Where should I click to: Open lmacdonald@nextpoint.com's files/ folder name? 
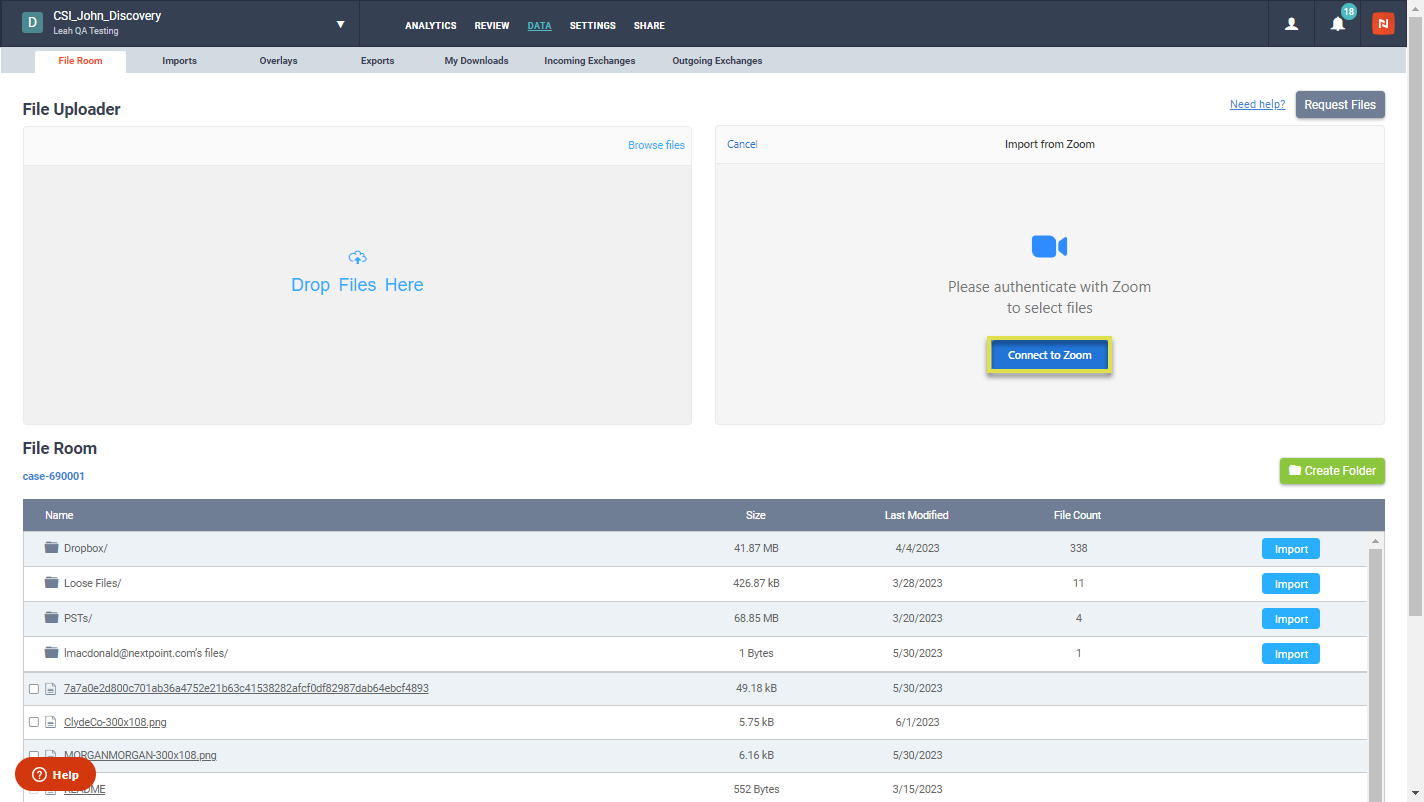point(146,653)
